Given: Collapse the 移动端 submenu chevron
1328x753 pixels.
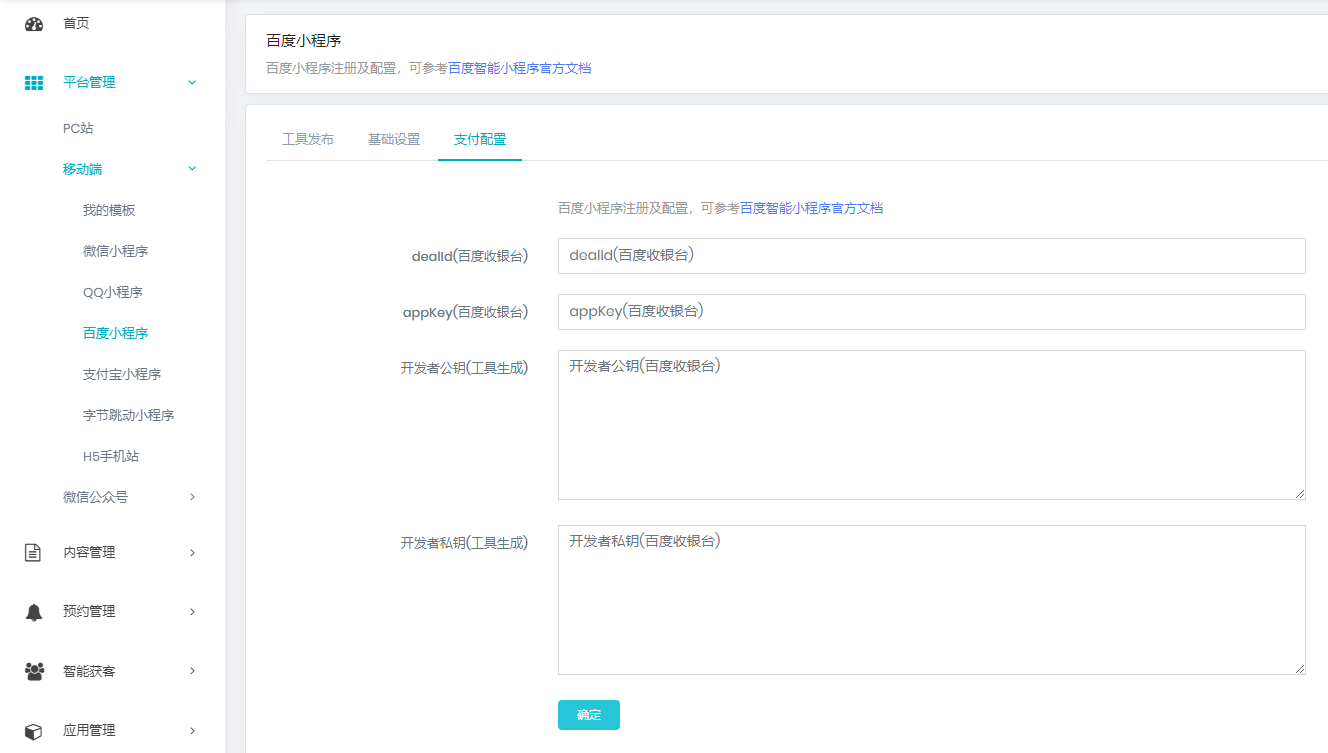Looking at the screenshot, I should pos(192,170).
